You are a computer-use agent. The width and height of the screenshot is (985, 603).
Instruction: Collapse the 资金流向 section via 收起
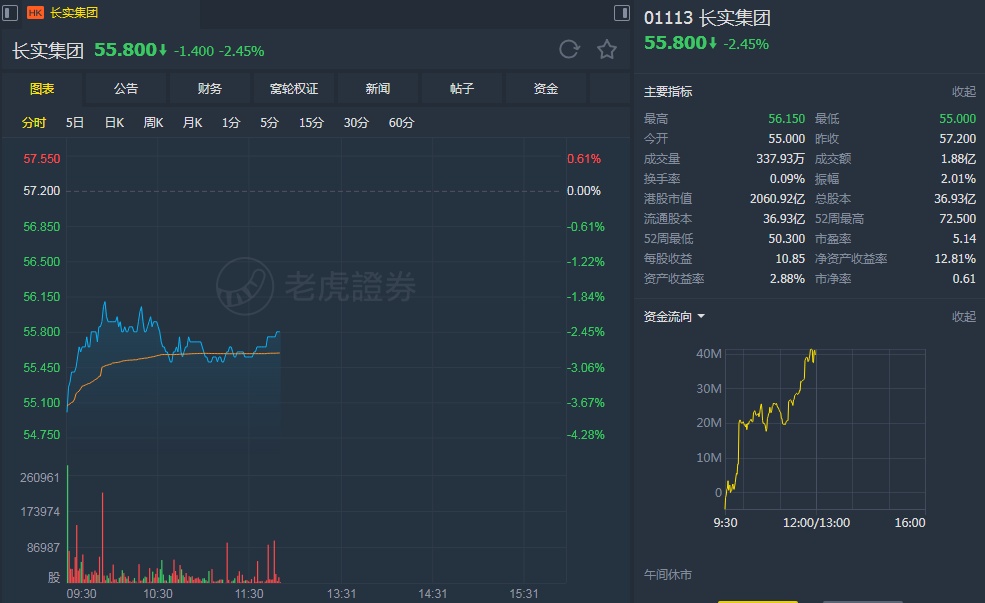(964, 317)
